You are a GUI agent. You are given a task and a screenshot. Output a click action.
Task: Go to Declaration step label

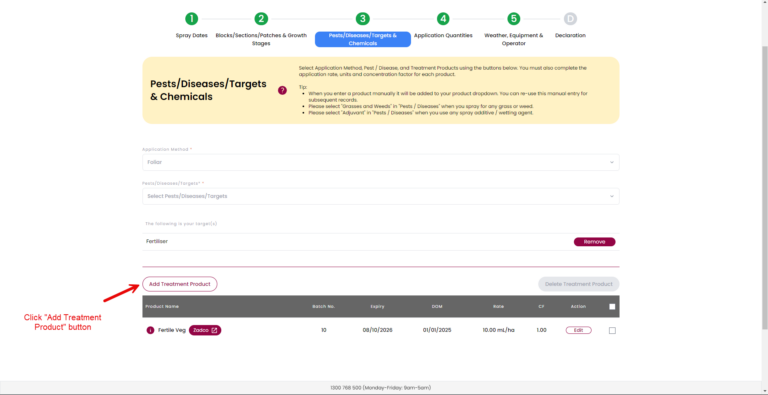coord(570,35)
